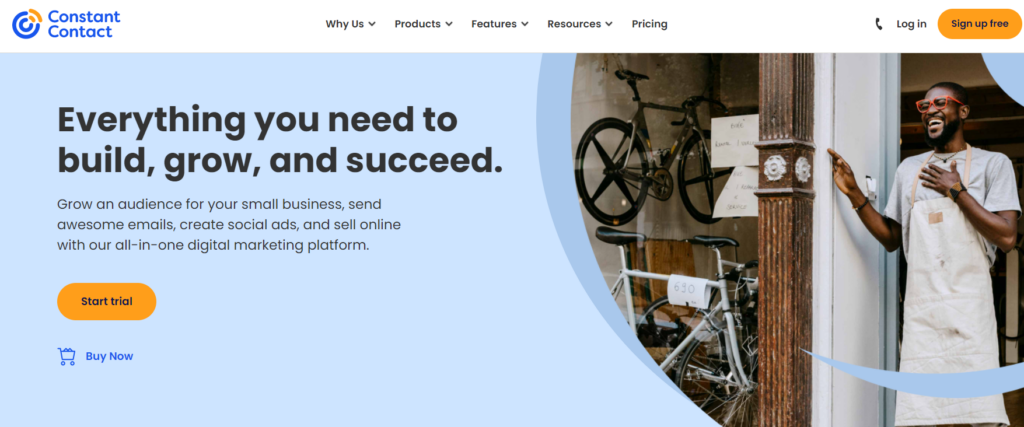Open the Products menu
Screen dimensions: 1024x427
423,24
